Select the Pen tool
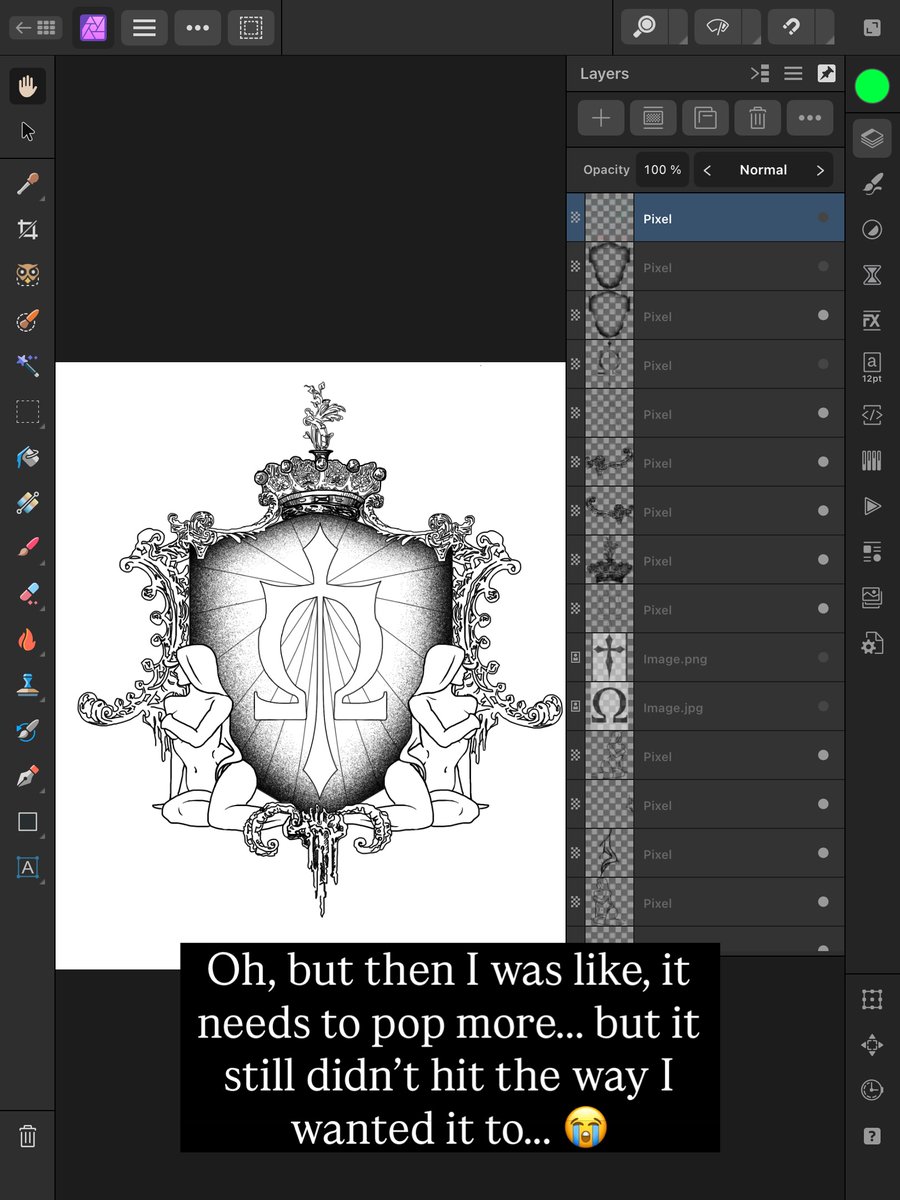900x1200 pixels. (x=27, y=776)
